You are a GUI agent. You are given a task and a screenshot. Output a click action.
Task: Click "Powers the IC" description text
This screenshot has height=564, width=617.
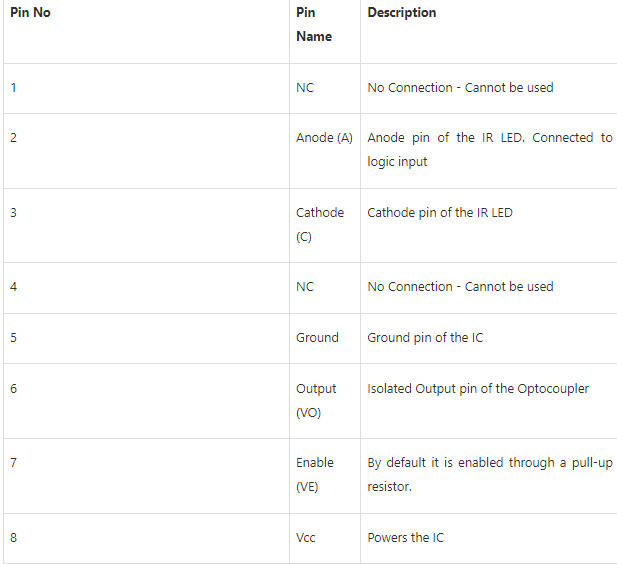click(406, 538)
